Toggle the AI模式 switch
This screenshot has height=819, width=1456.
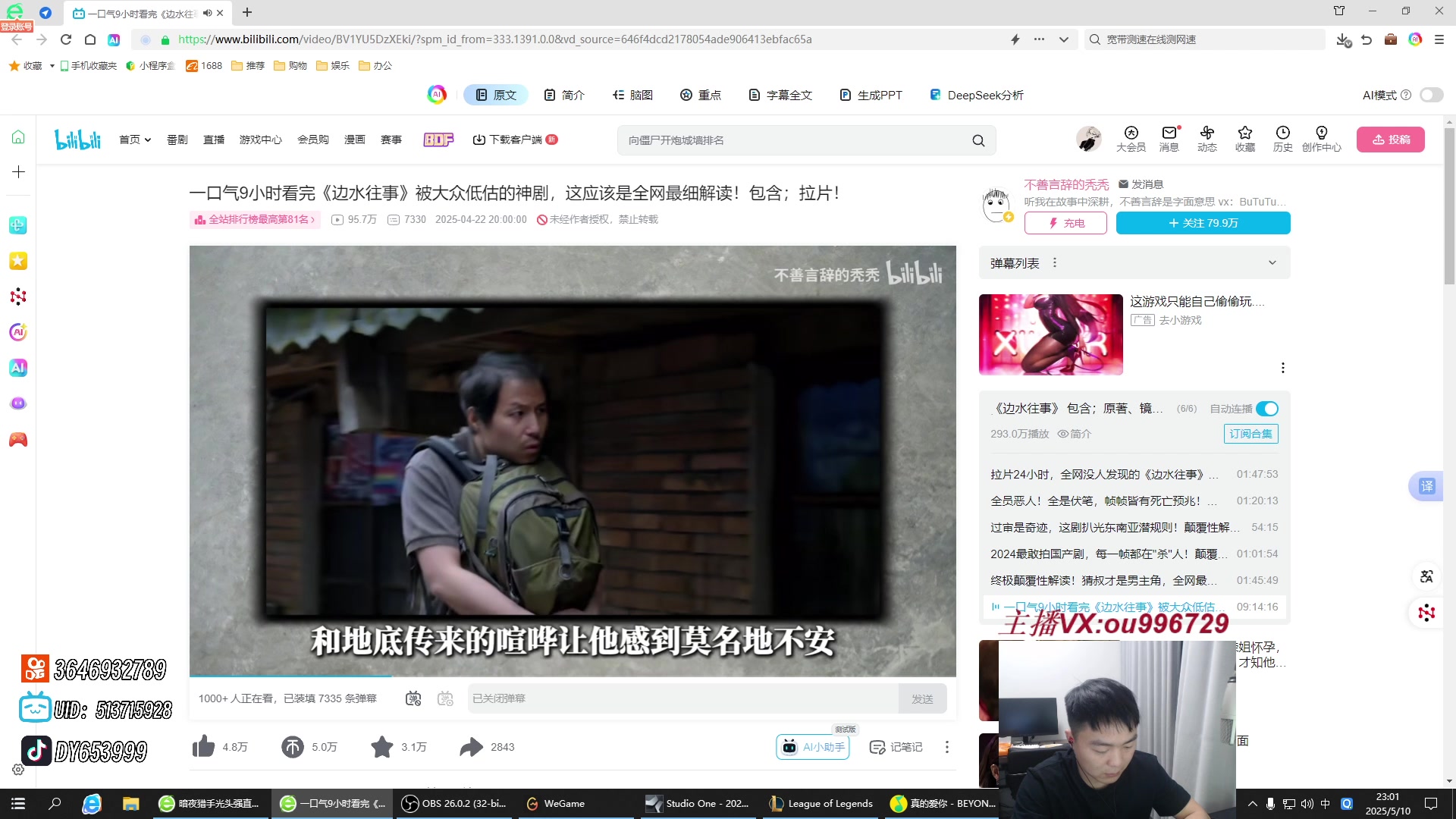click(x=1432, y=95)
